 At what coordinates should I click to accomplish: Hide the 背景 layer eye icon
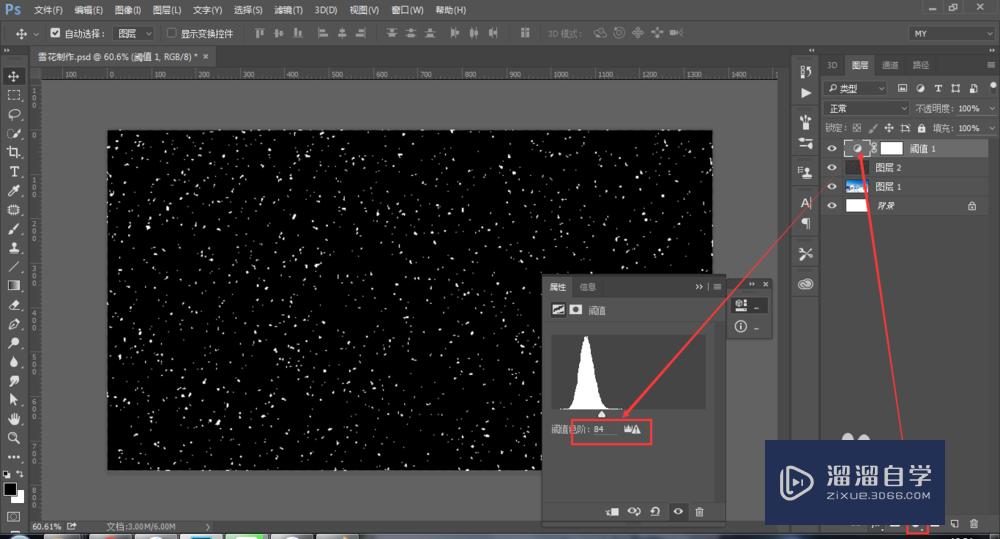pyautogui.click(x=832, y=205)
